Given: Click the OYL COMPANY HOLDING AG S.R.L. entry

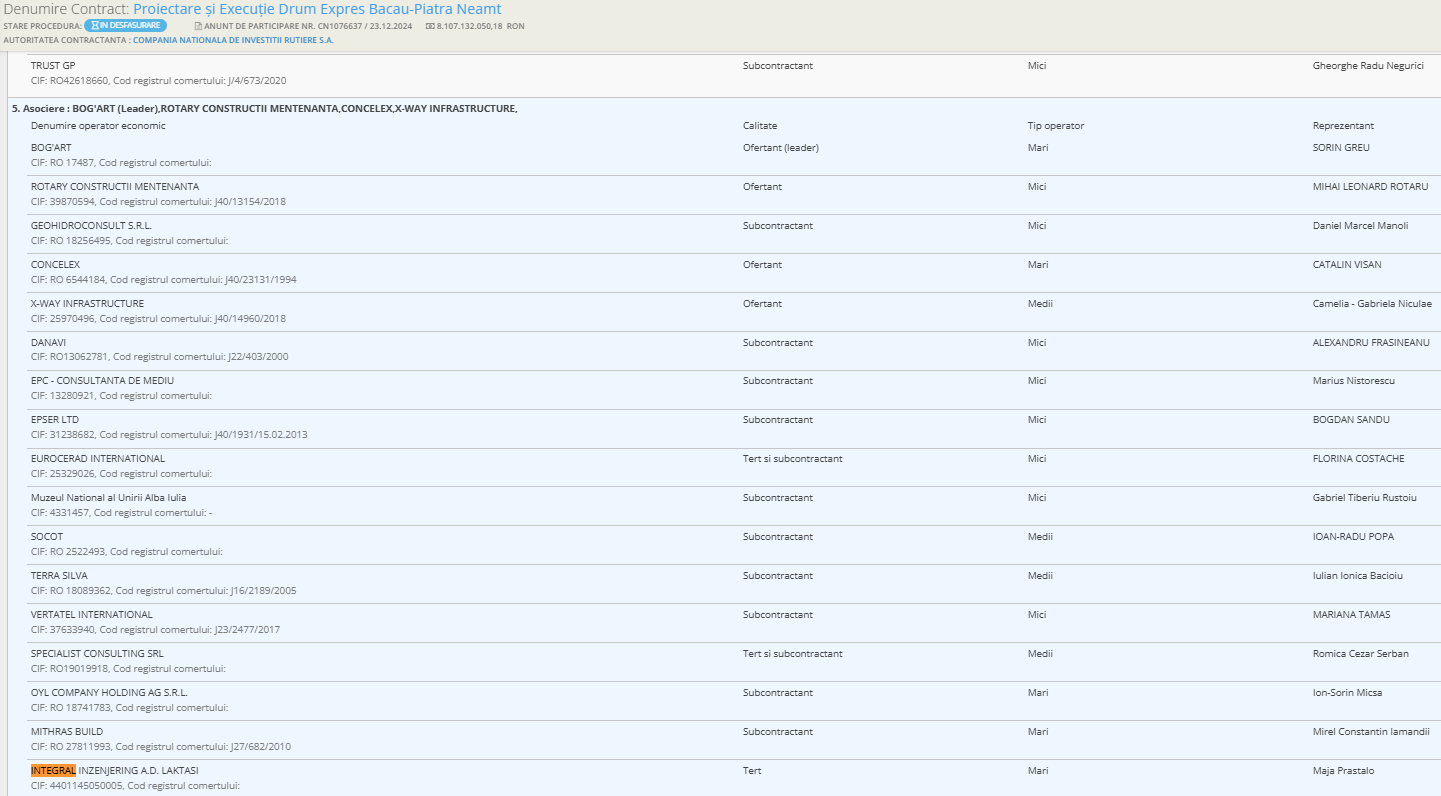Looking at the screenshot, I should tap(109, 692).
